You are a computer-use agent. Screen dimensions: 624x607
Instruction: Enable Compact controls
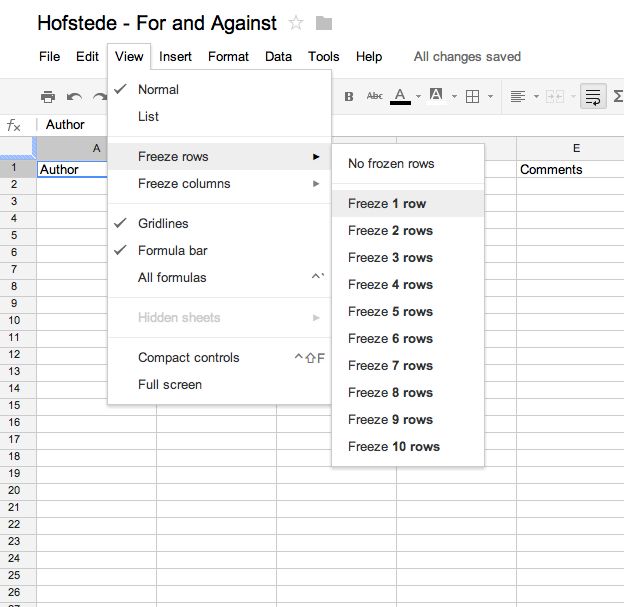[219, 358]
